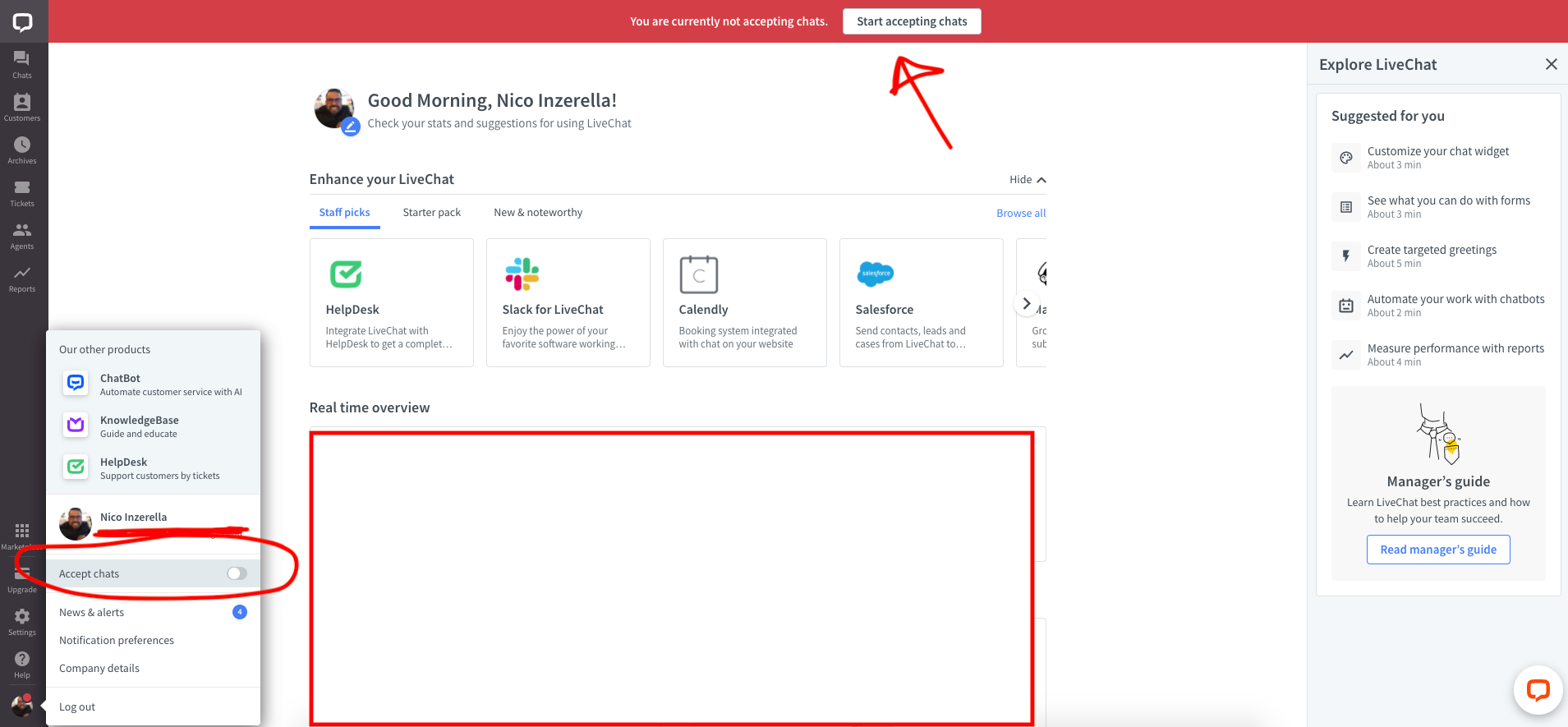Click chatbot icon for Automate your work
The width and height of the screenshot is (1568, 727).
click(1345, 306)
